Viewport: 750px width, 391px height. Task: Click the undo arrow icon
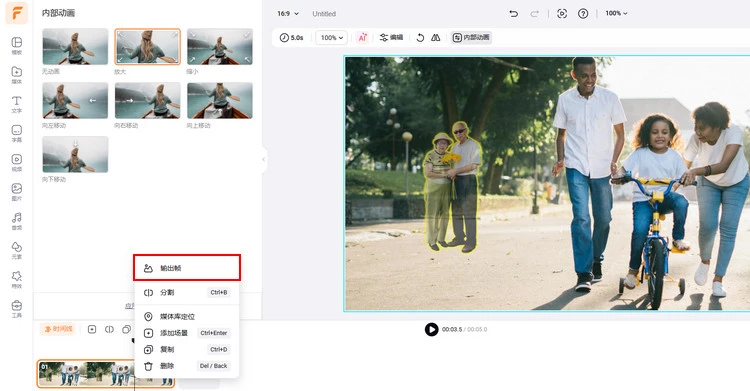point(514,13)
